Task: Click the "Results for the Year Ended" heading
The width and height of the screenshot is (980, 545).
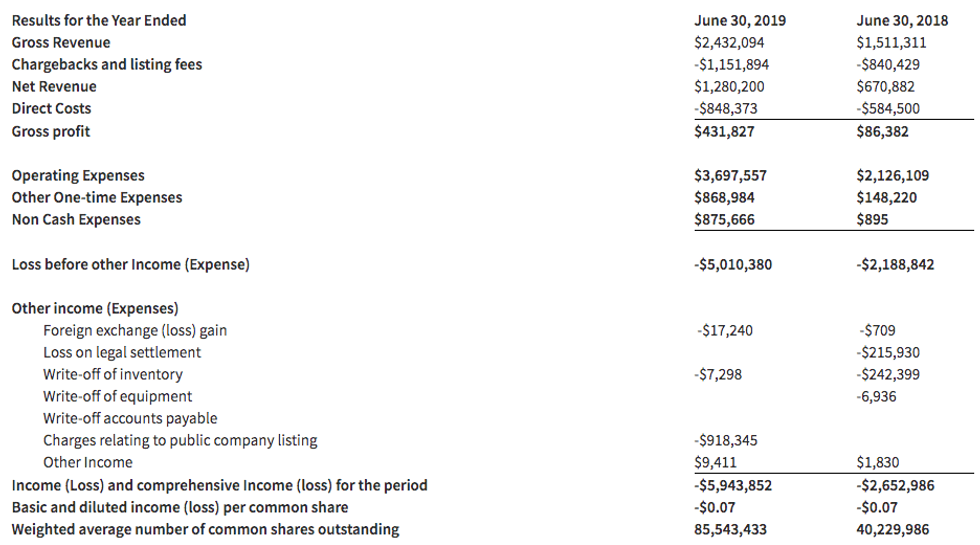Action: pos(98,20)
